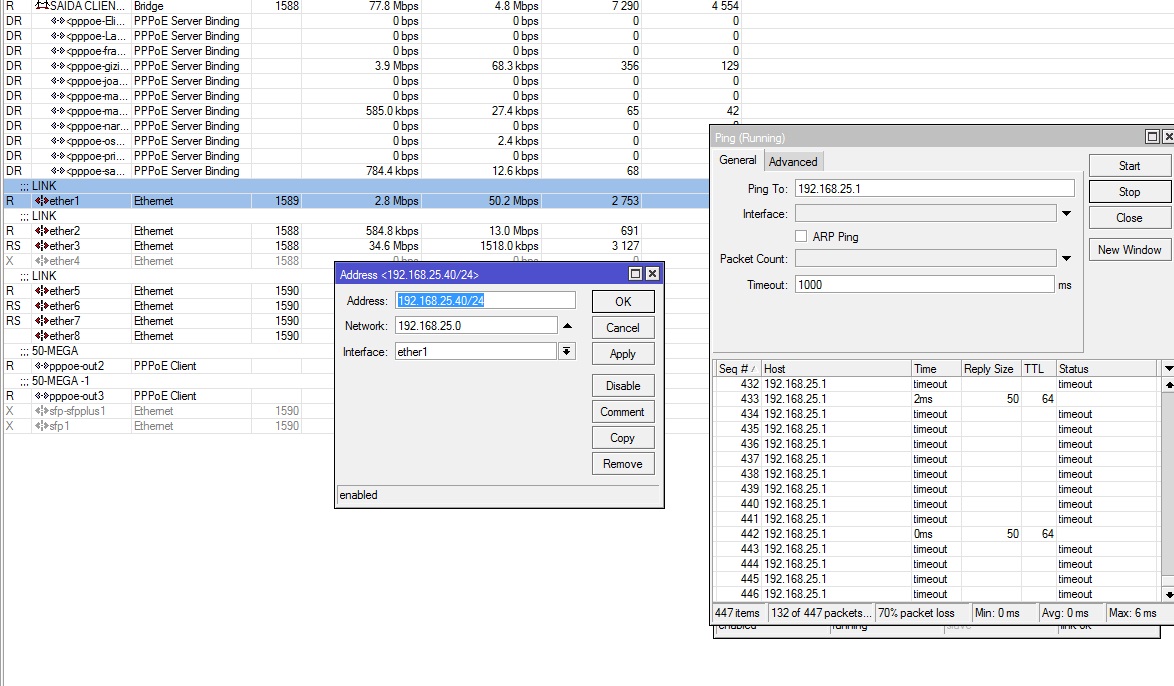Screen dimensions: 1174x686
Task: Click the sfp-sfpplus1 interface icon
Action: click(41, 410)
